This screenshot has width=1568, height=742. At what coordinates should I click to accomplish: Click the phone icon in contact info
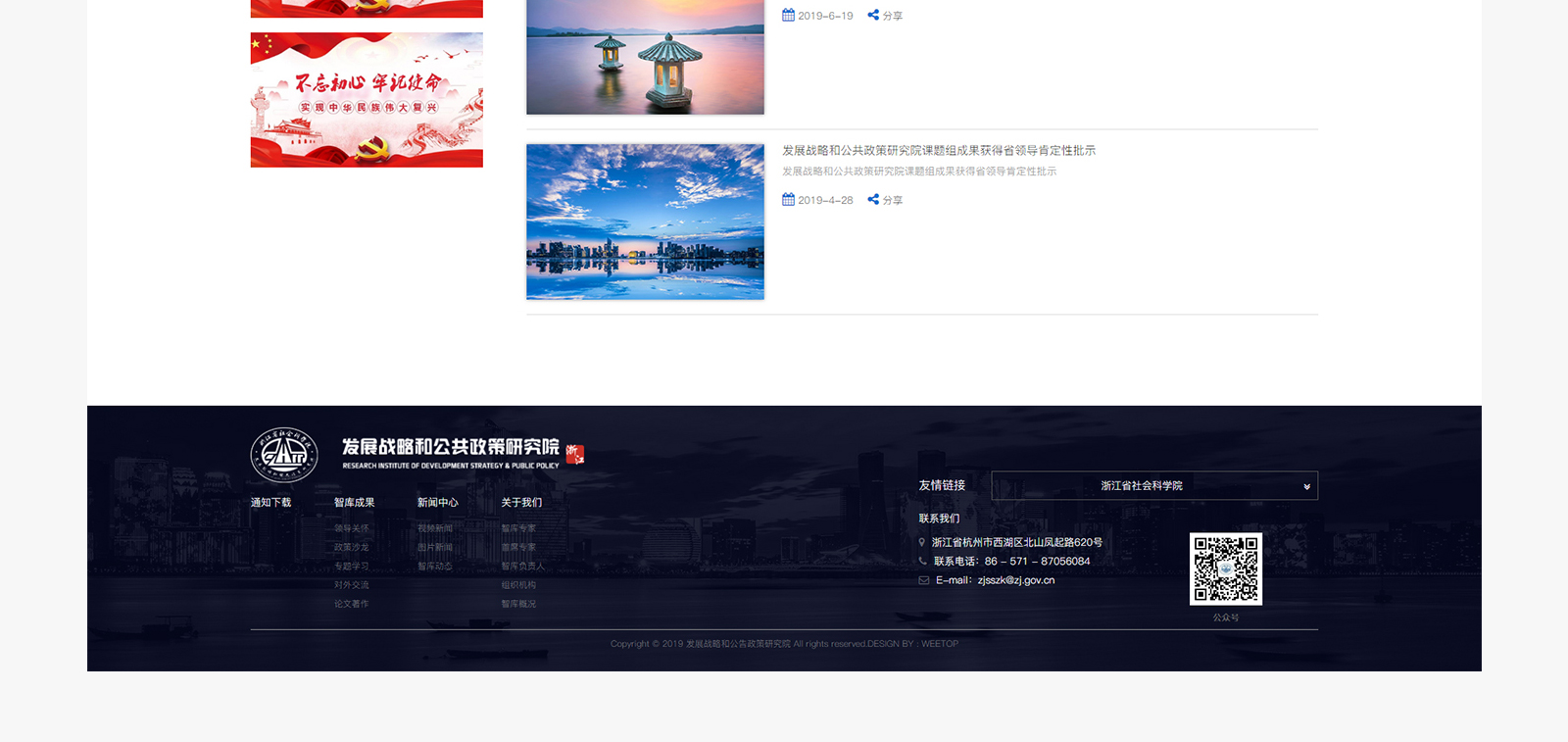click(922, 561)
